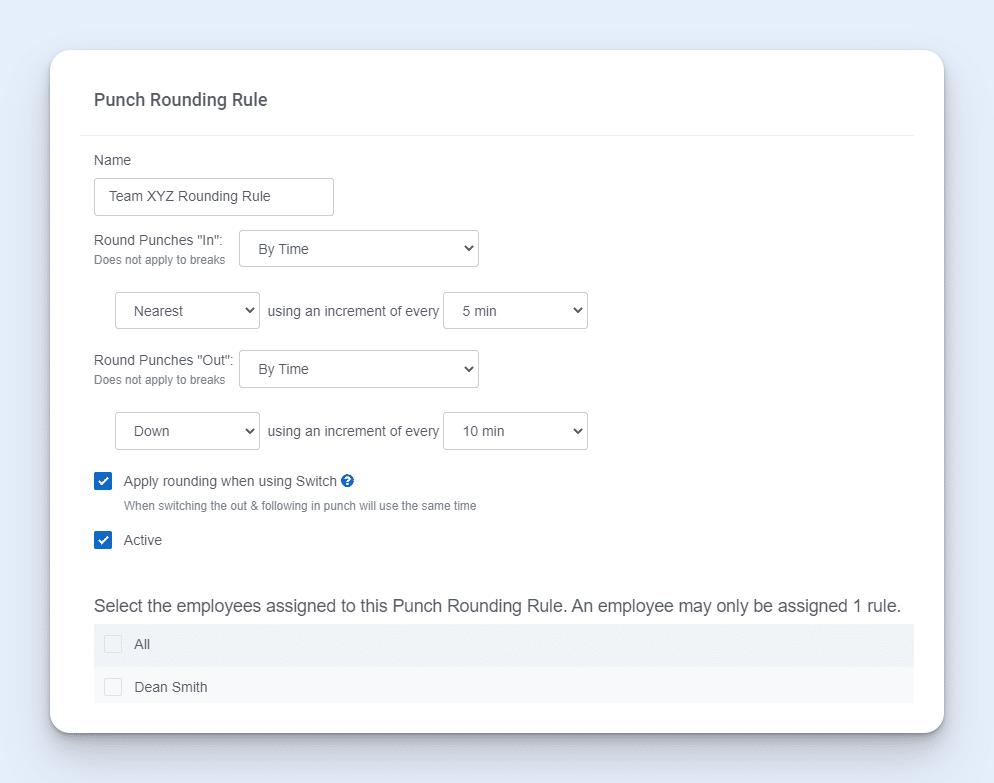
Task: Open the Round Punches "In" method dropdown
Action: tap(358, 248)
